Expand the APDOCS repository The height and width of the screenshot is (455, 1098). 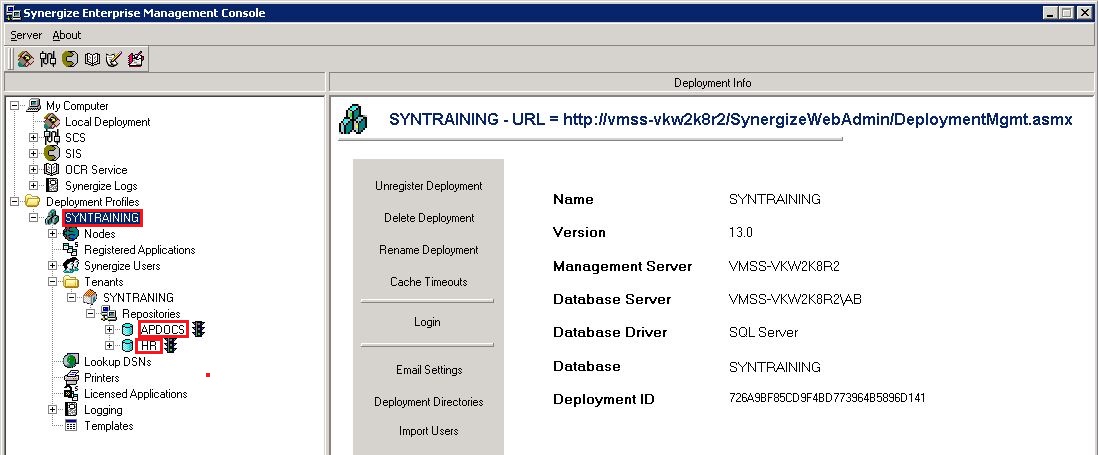point(109,330)
